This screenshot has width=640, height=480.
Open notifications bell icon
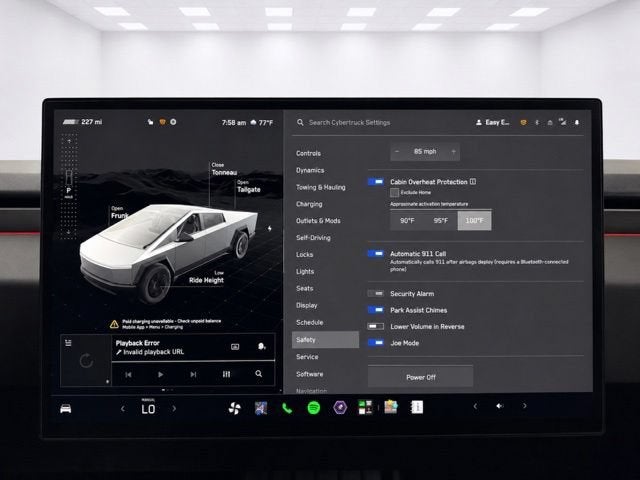coord(577,122)
